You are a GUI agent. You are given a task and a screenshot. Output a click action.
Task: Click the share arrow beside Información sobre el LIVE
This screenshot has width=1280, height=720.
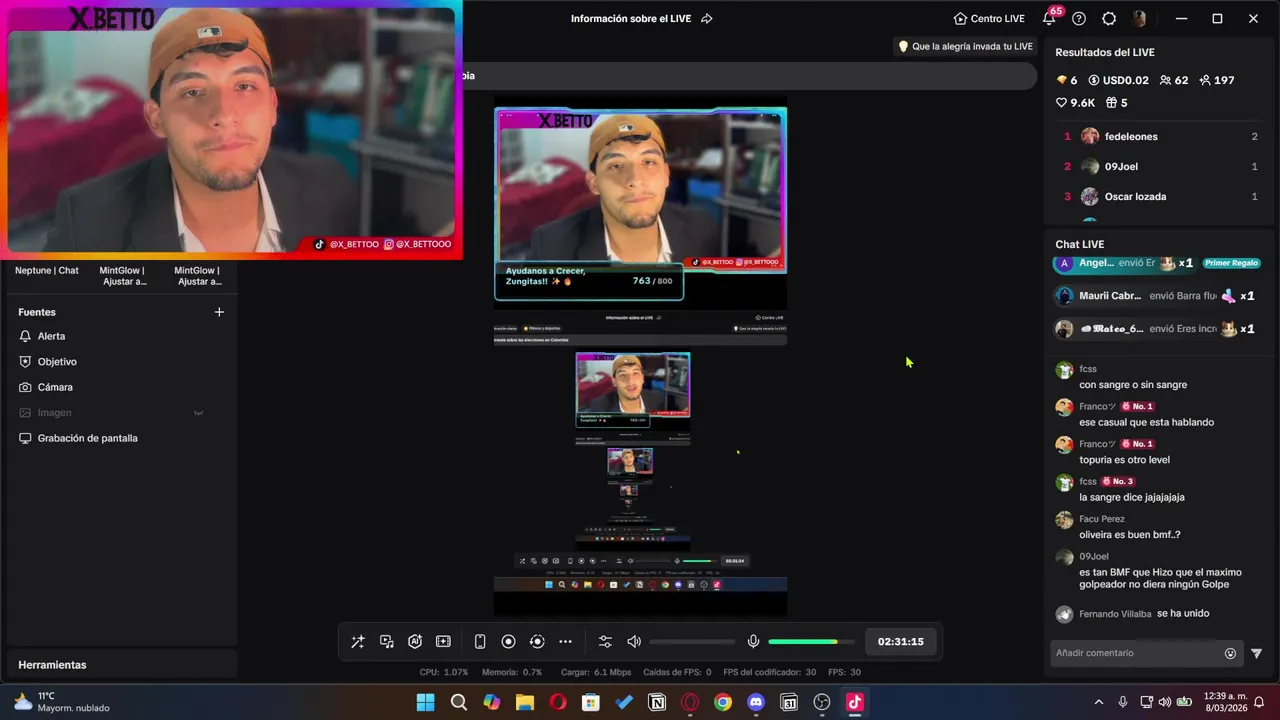(x=707, y=19)
